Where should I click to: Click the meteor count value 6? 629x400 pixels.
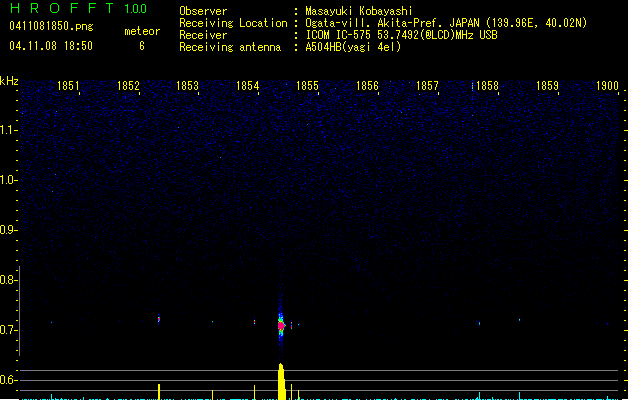142,46
